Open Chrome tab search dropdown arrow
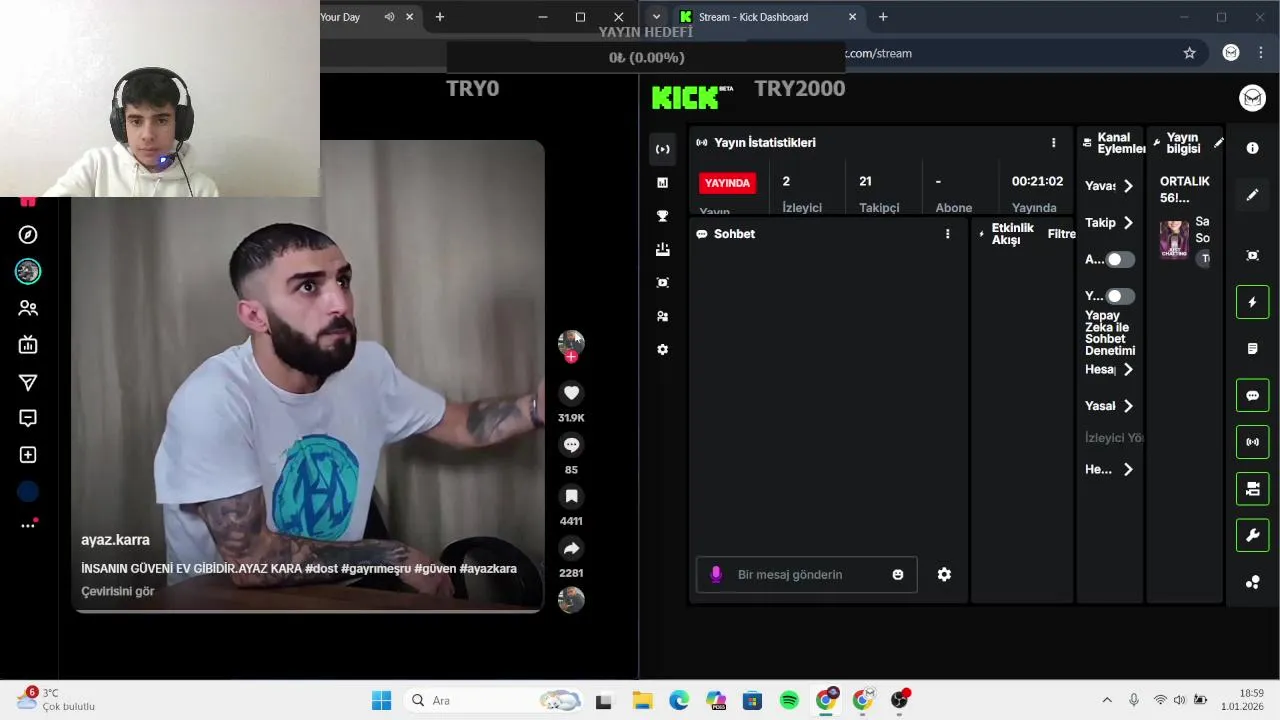Image resolution: width=1280 pixels, height=720 pixels. (656, 17)
